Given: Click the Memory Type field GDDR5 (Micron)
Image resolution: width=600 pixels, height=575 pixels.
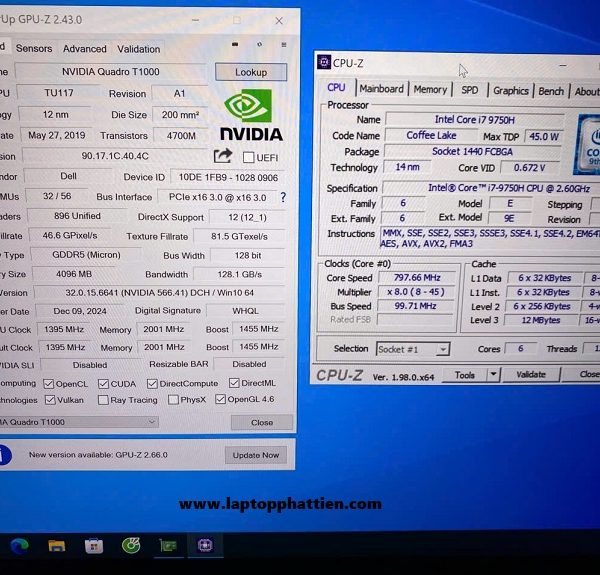Looking at the screenshot, I should [86, 255].
